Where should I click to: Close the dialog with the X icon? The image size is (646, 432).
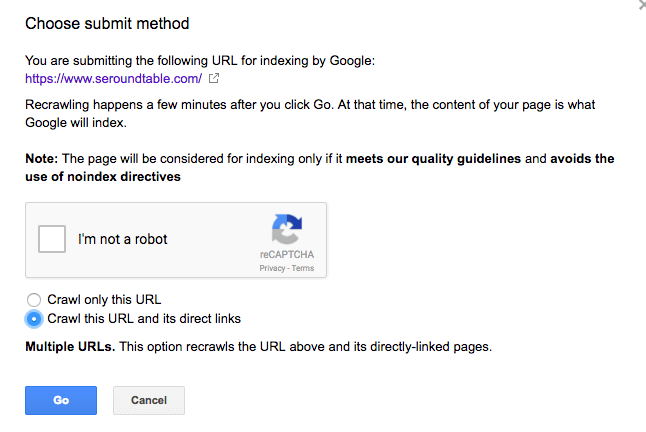pyautogui.click(x=641, y=5)
